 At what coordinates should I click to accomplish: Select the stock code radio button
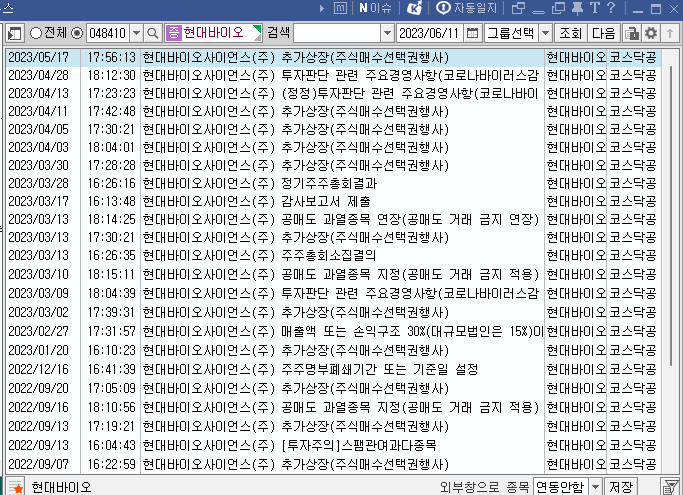(x=77, y=33)
